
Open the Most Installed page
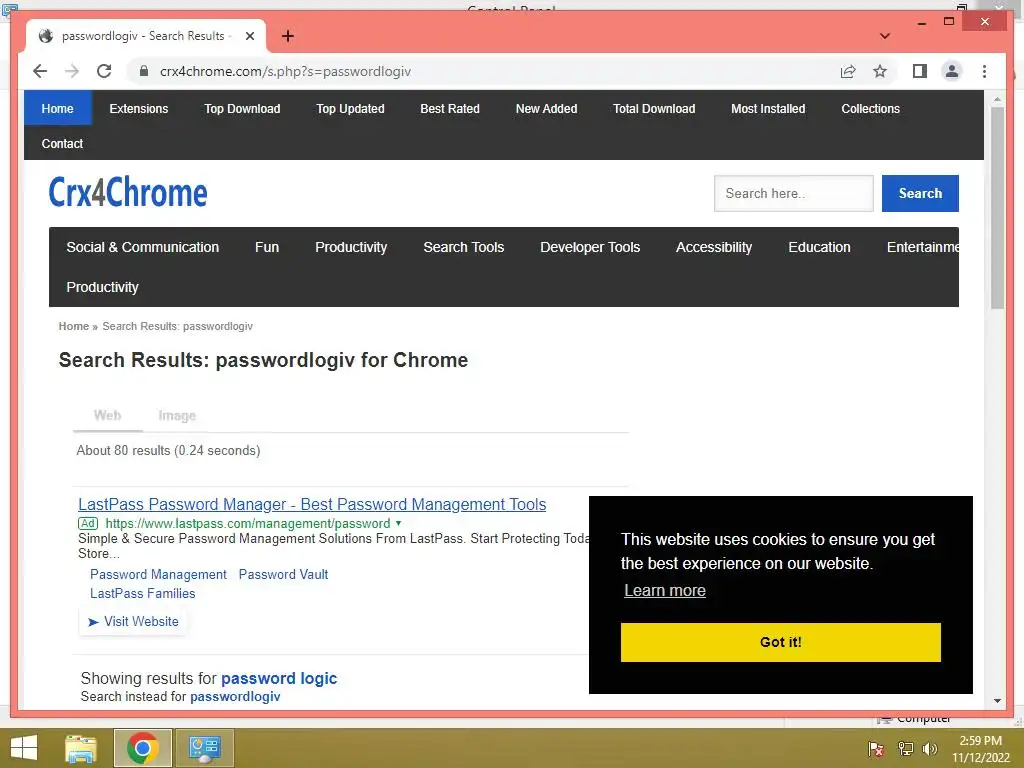[768, 108]
